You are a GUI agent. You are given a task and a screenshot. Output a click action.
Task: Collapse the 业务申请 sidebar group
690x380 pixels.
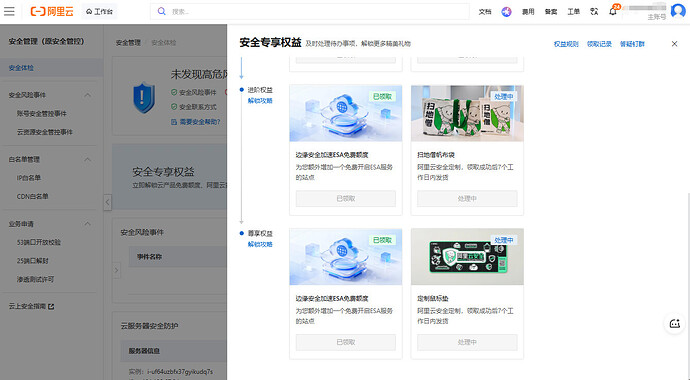pos(88,224)
